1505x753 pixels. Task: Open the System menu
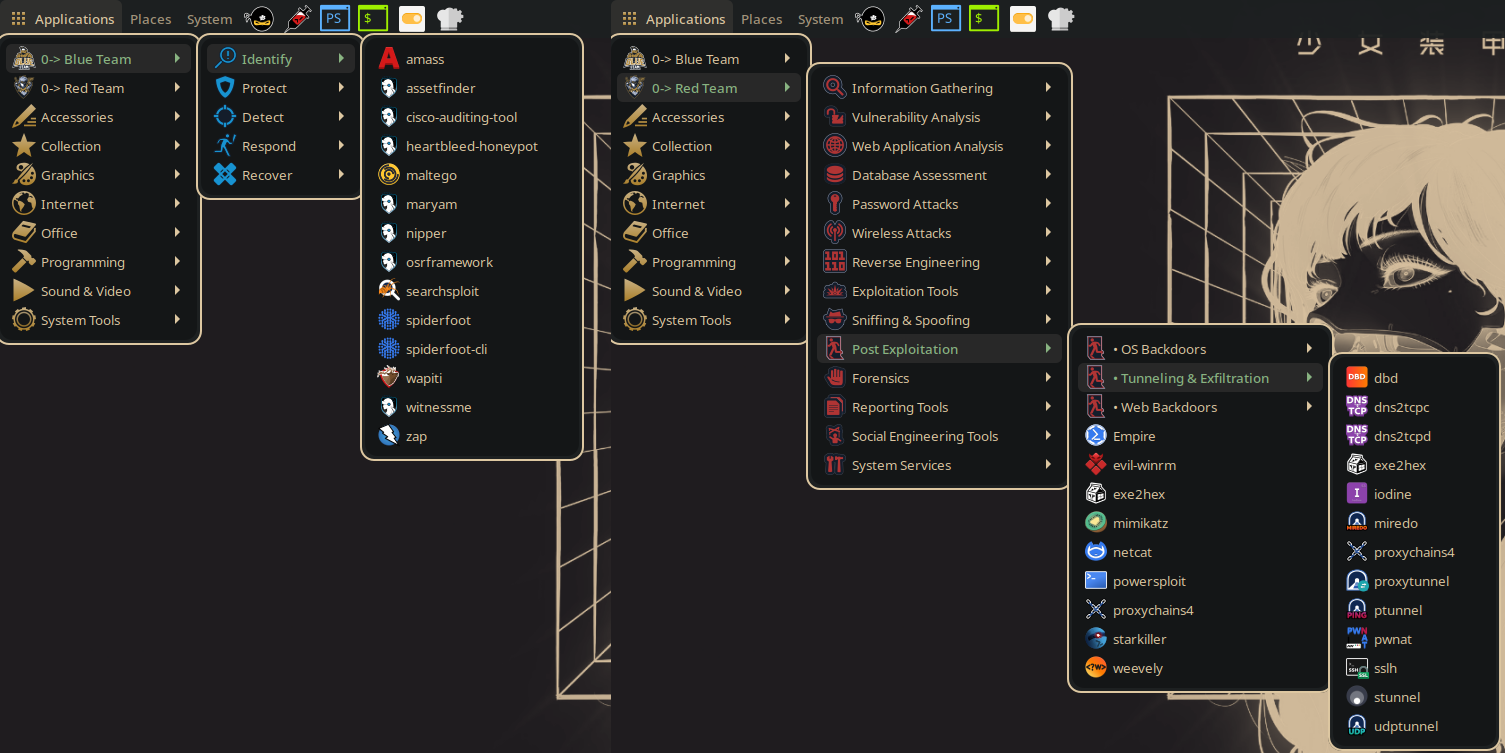click(x=209, y=18)
